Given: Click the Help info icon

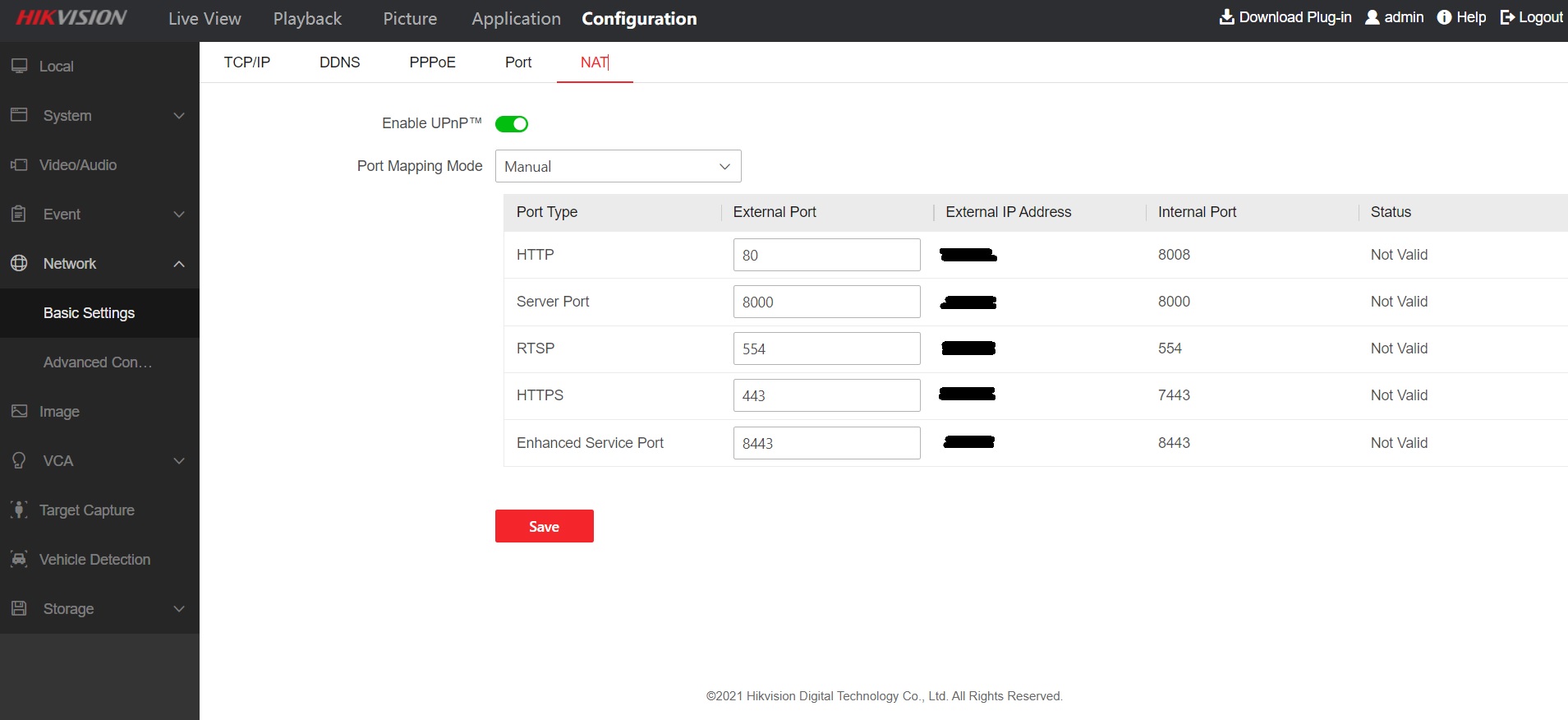Looking at the screenshot, I should click(x=1444, y=17).
